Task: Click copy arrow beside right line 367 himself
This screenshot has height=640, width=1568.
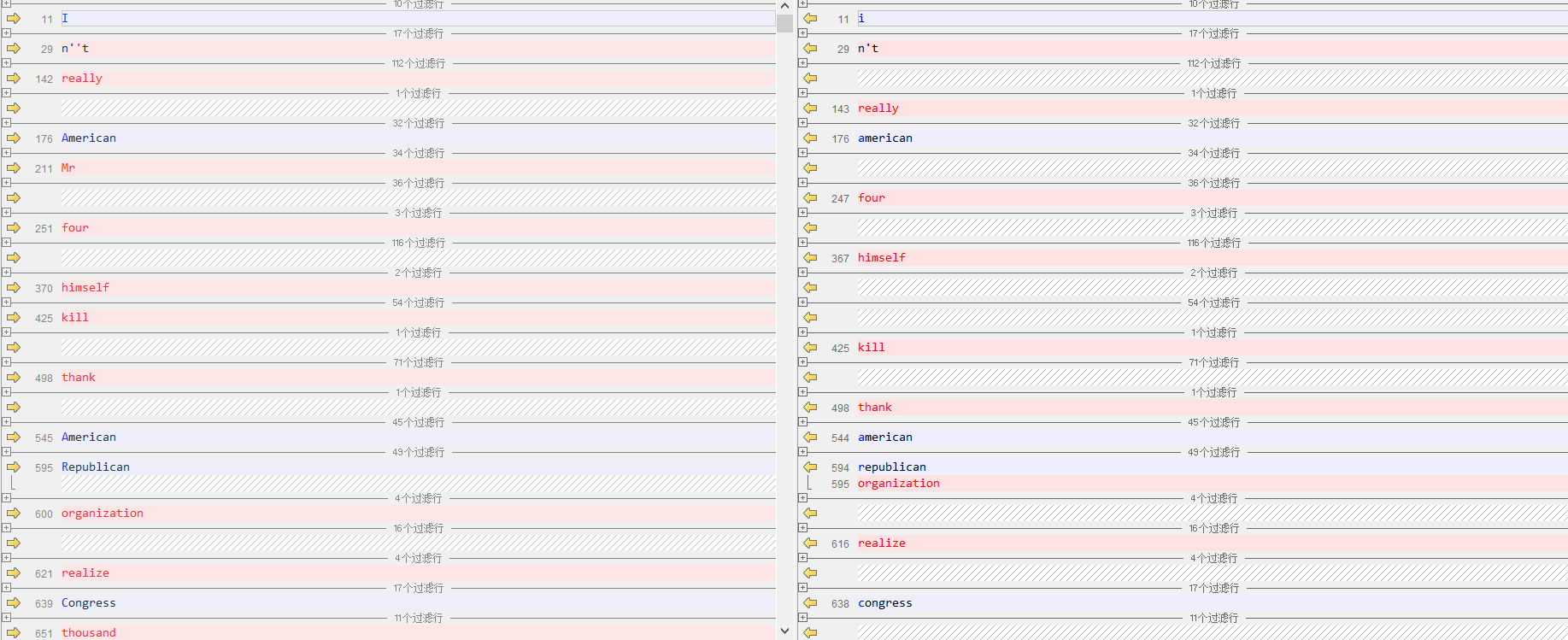Action: [x=810, y=258]
